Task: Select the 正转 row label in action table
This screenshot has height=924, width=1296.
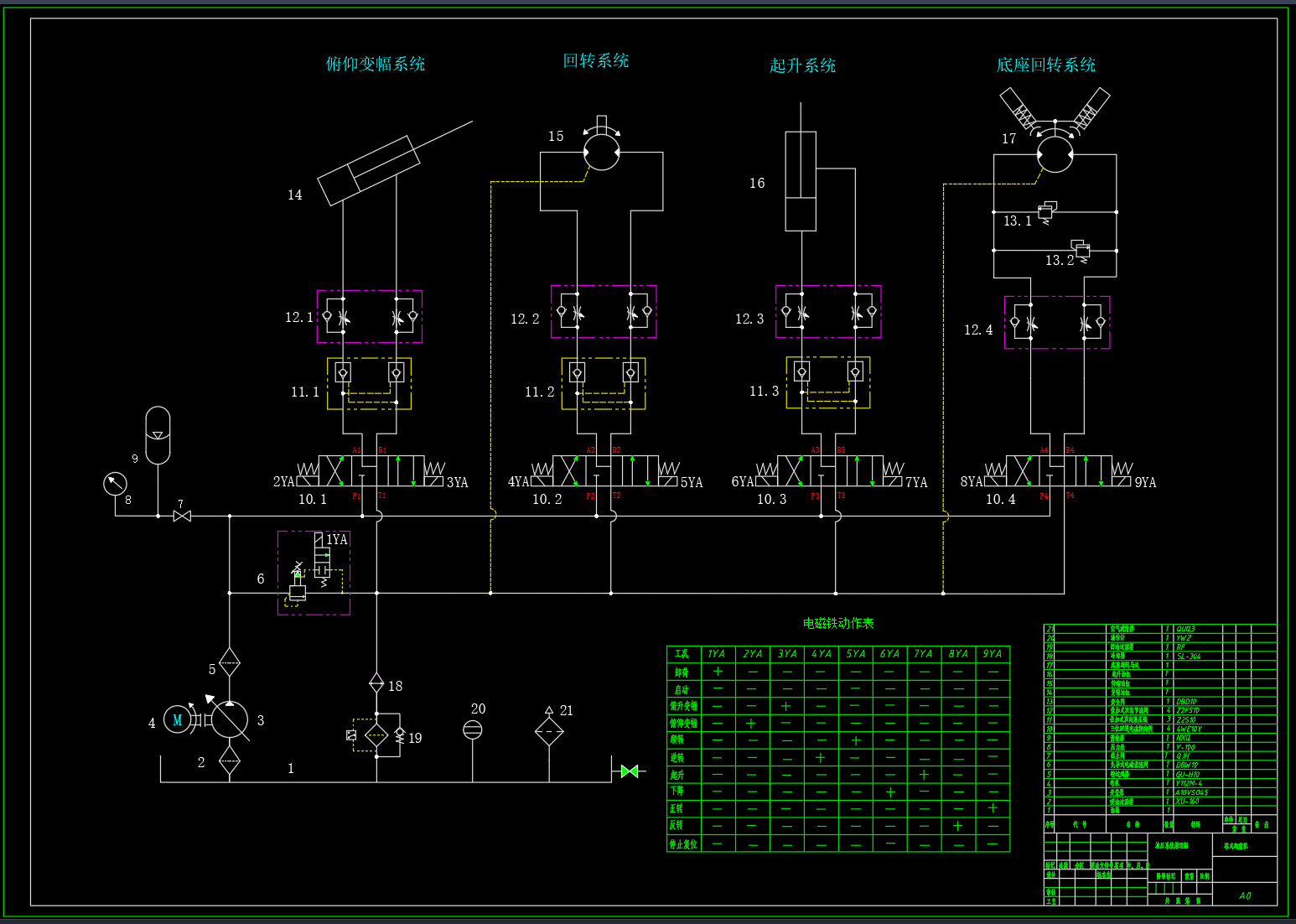Action: pos(677,808)
